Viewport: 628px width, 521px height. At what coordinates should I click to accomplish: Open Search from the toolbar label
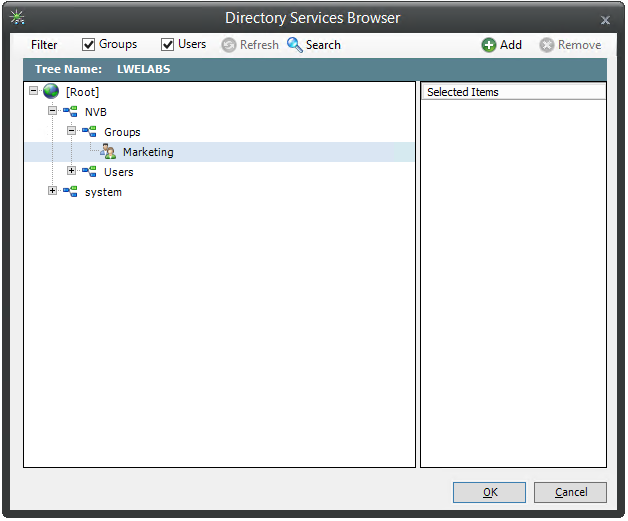323,45
